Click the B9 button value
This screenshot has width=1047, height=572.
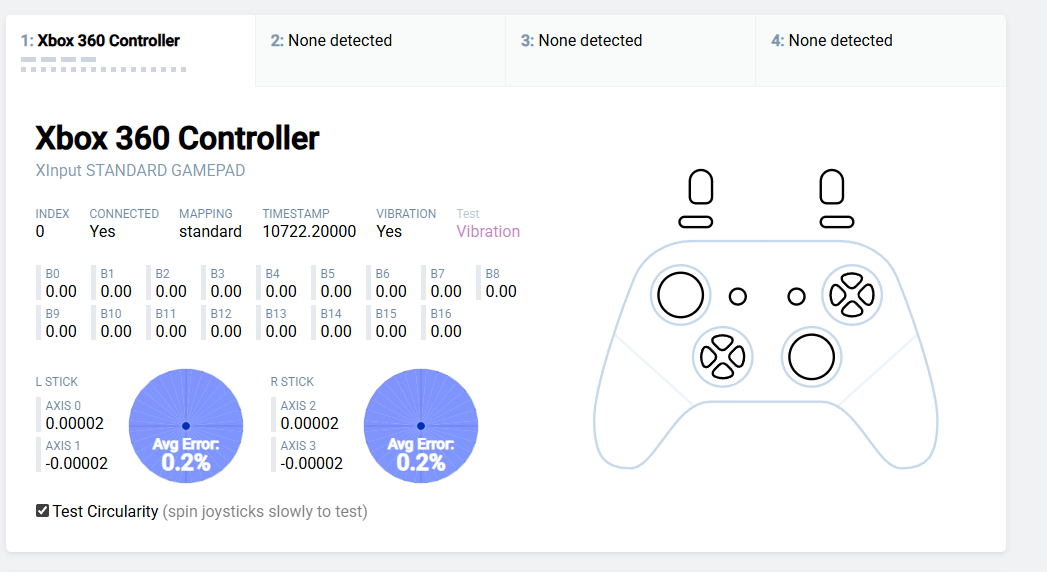pyautogui.click(x=61, y=332)
